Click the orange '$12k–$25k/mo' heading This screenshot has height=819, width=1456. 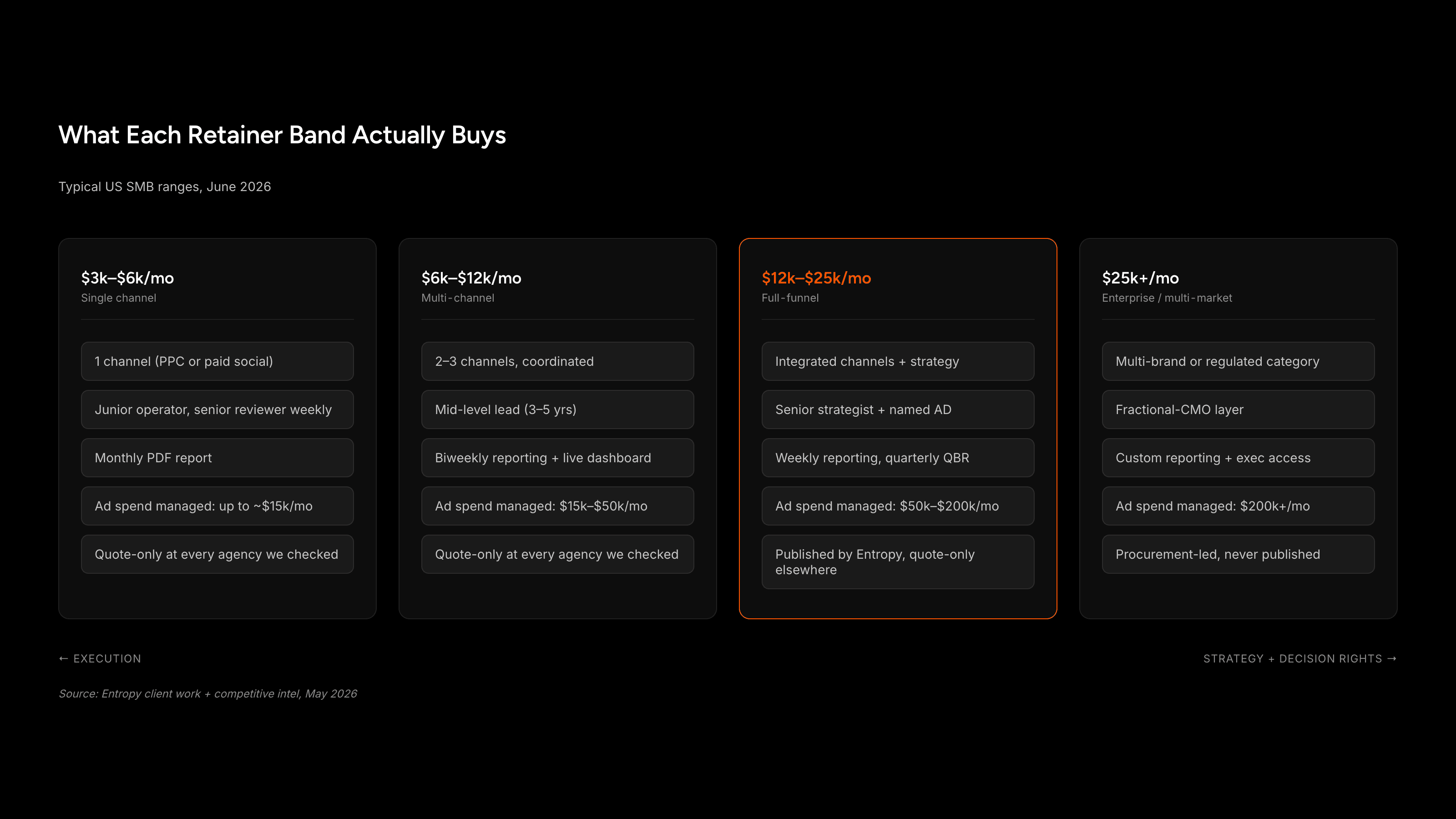coord(816,278)
